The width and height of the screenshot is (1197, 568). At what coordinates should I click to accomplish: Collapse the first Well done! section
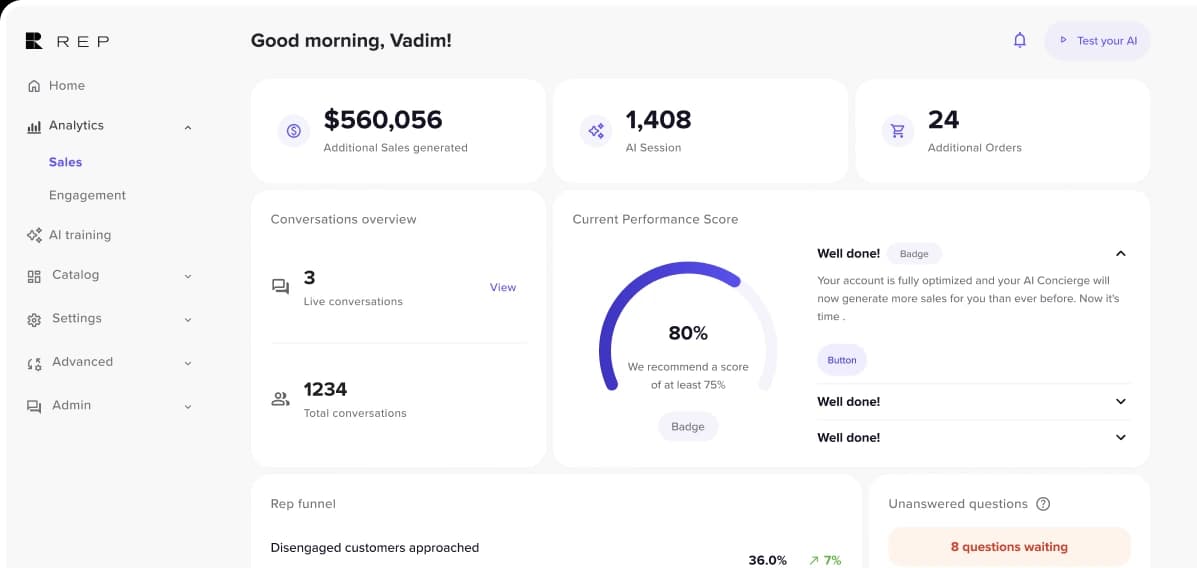[1121, 253]
